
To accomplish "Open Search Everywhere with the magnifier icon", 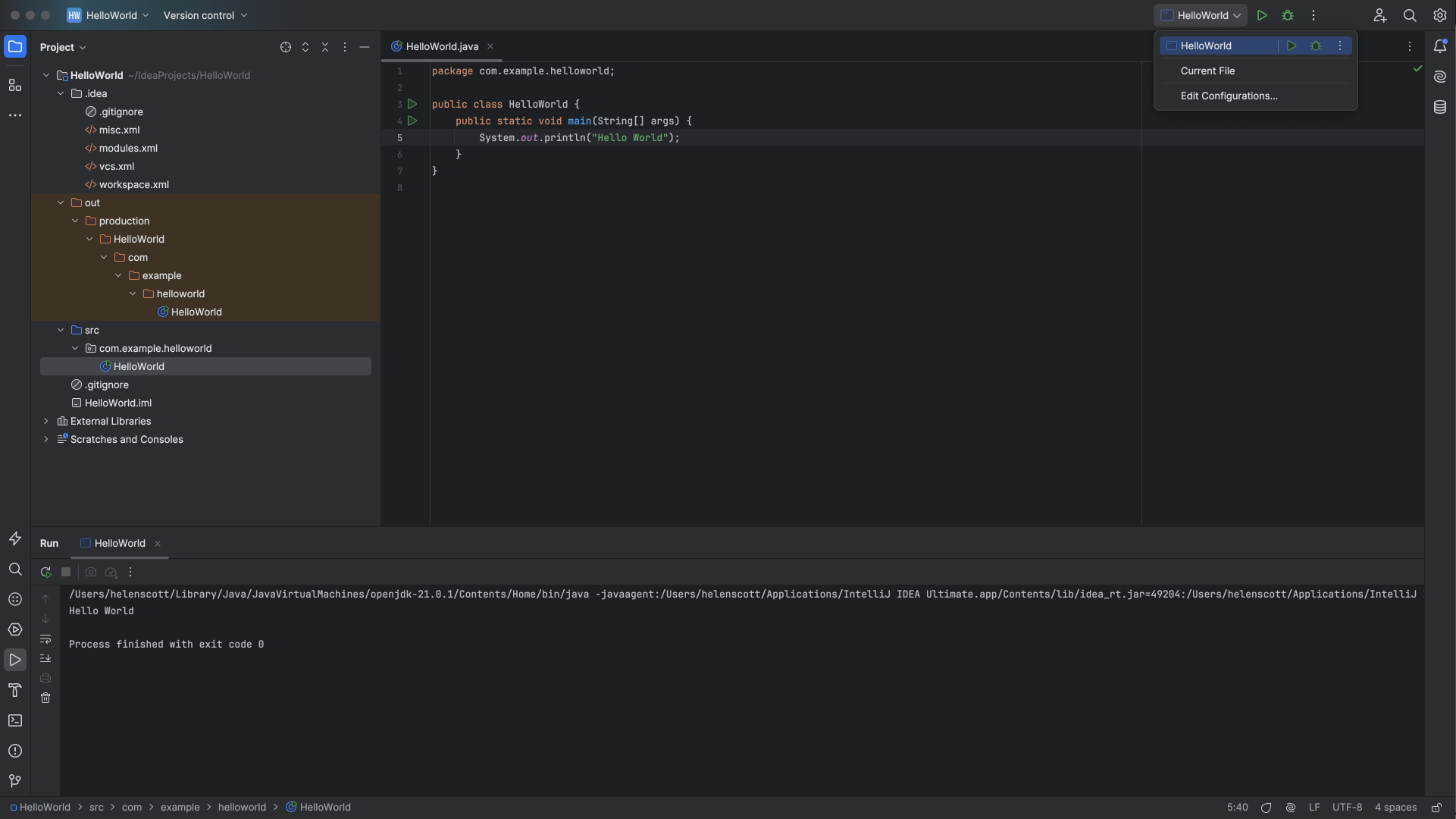I will [1411, 15].
